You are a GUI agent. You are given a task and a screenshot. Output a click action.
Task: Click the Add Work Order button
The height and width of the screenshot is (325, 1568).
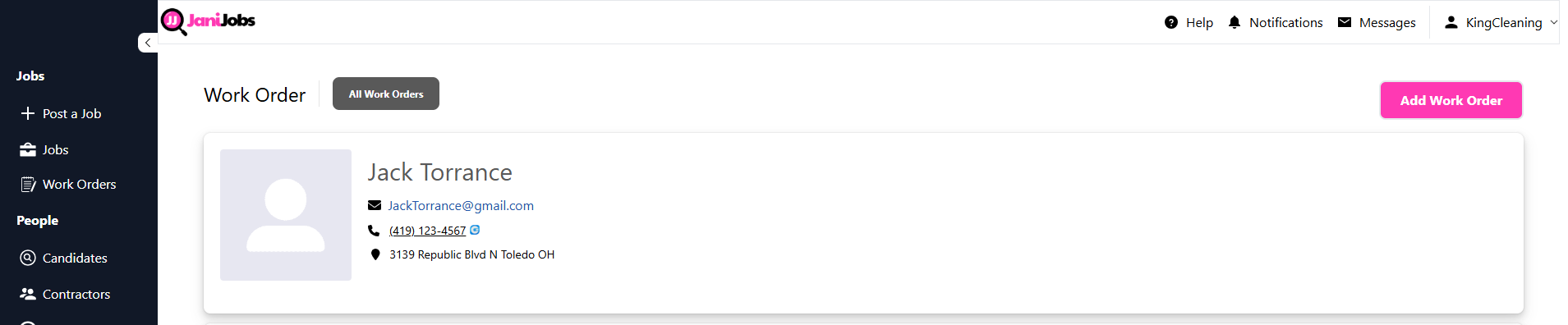coord(1451,100)
